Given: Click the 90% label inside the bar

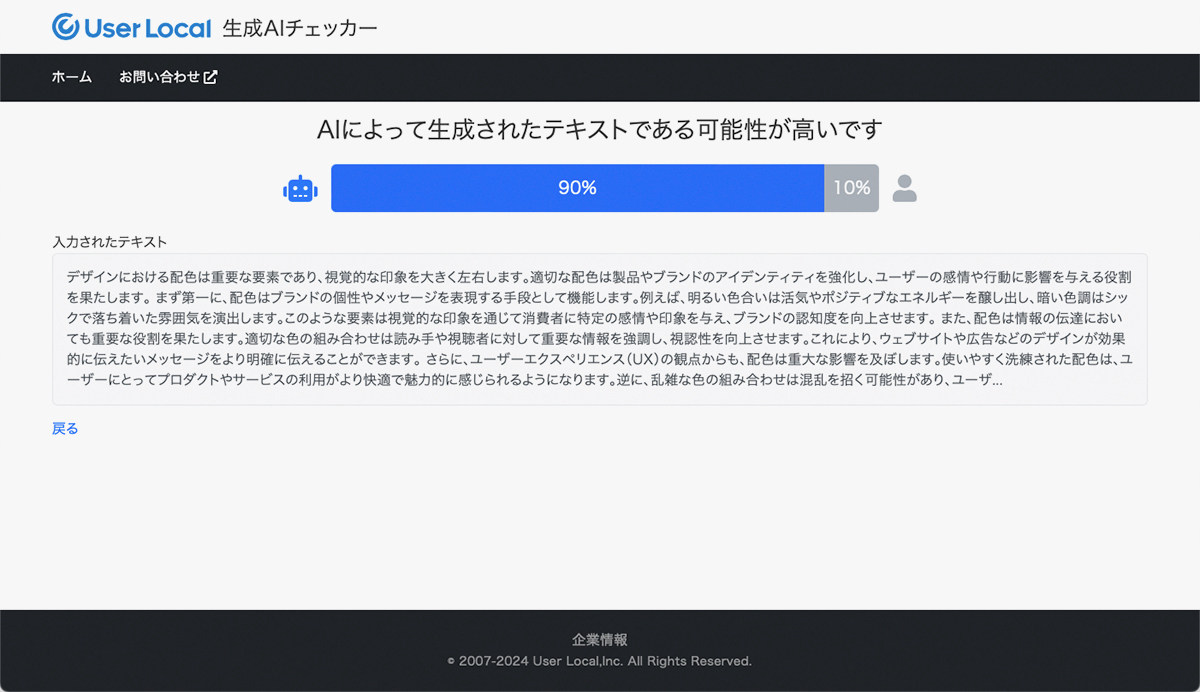Looking at the screenshot, I should [577, 188].
